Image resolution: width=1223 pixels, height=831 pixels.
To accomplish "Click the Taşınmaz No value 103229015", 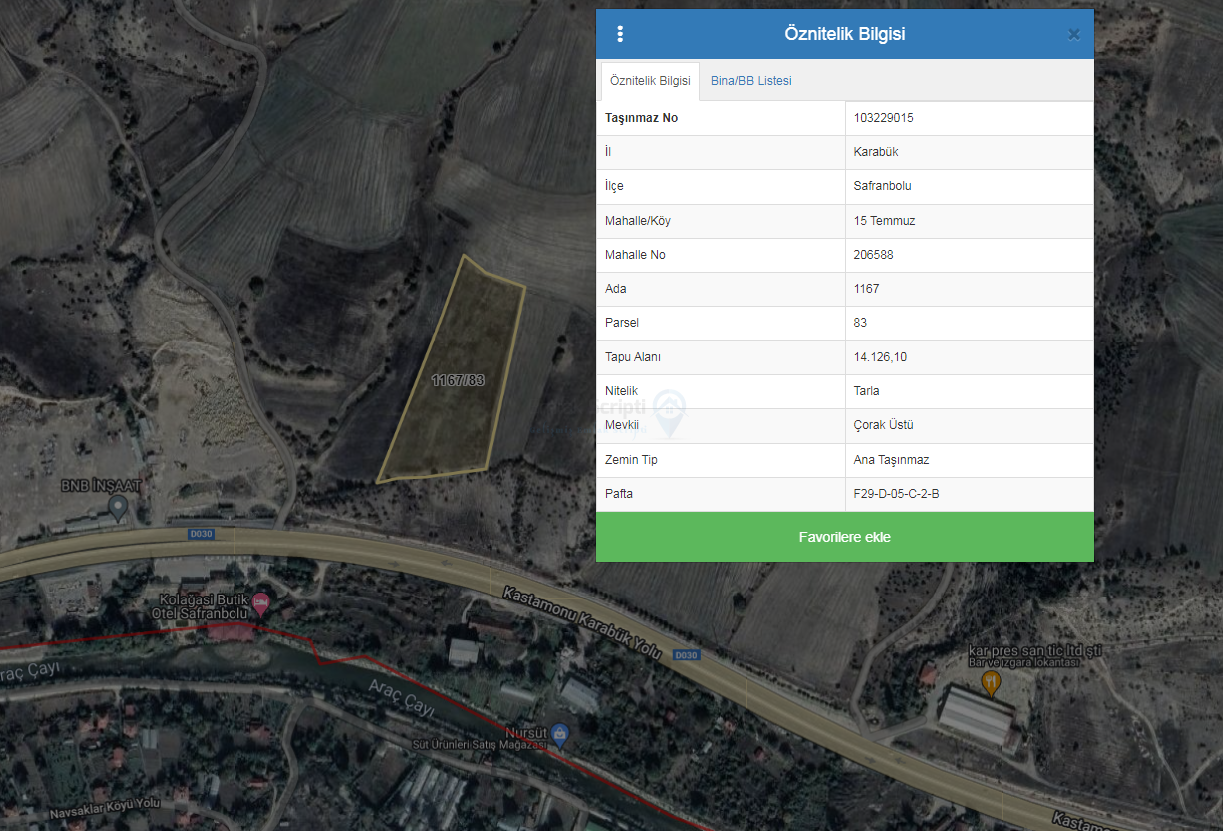I will (x=884, y=118).
